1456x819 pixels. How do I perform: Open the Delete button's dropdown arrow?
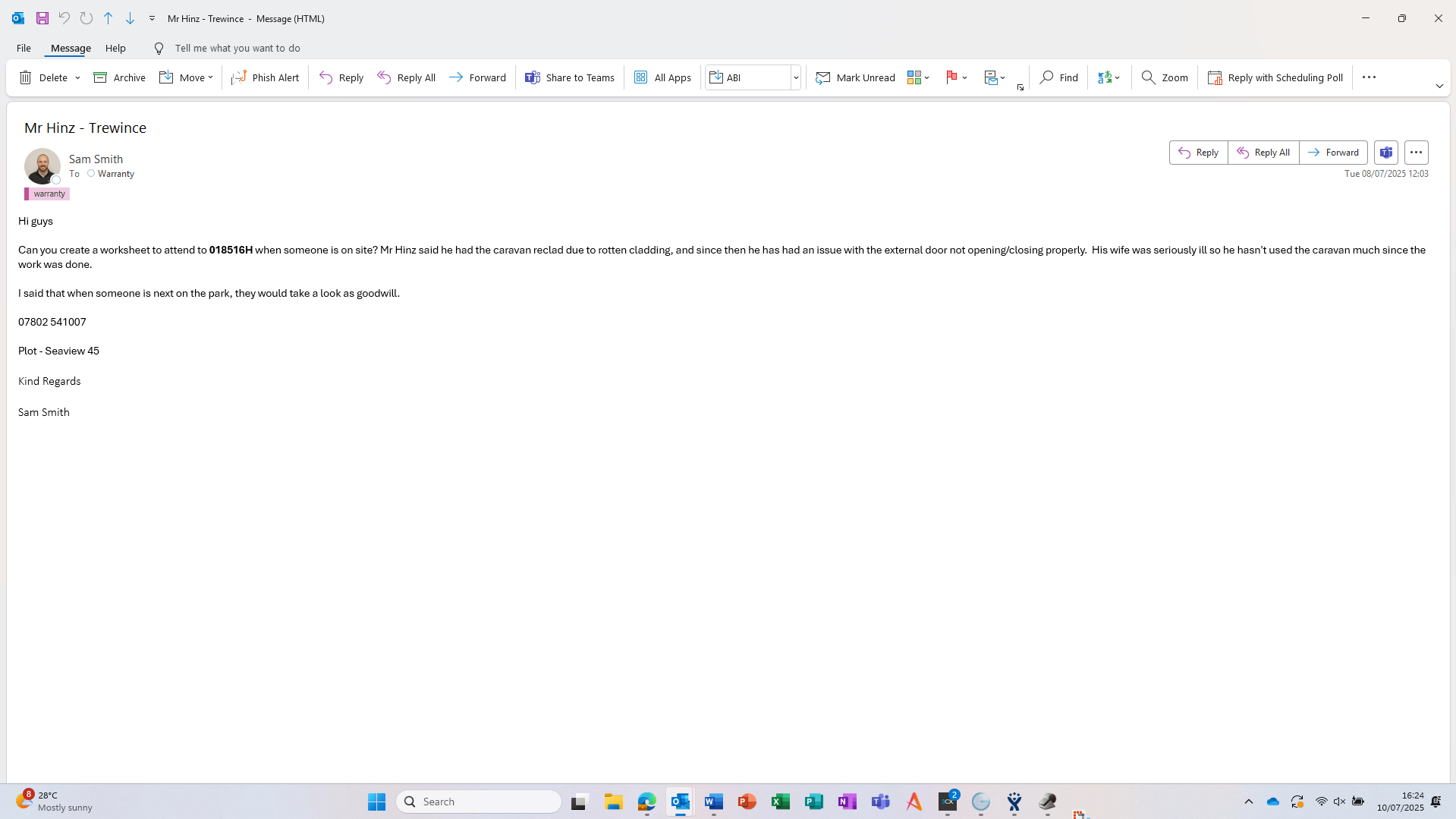pyautogui.click(x=77, y=77)
